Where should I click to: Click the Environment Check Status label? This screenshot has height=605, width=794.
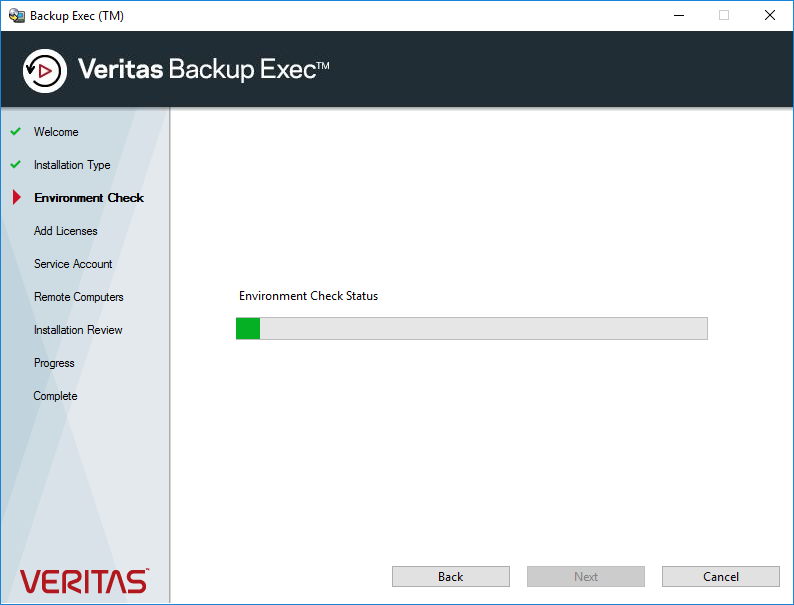click(308, 296)
